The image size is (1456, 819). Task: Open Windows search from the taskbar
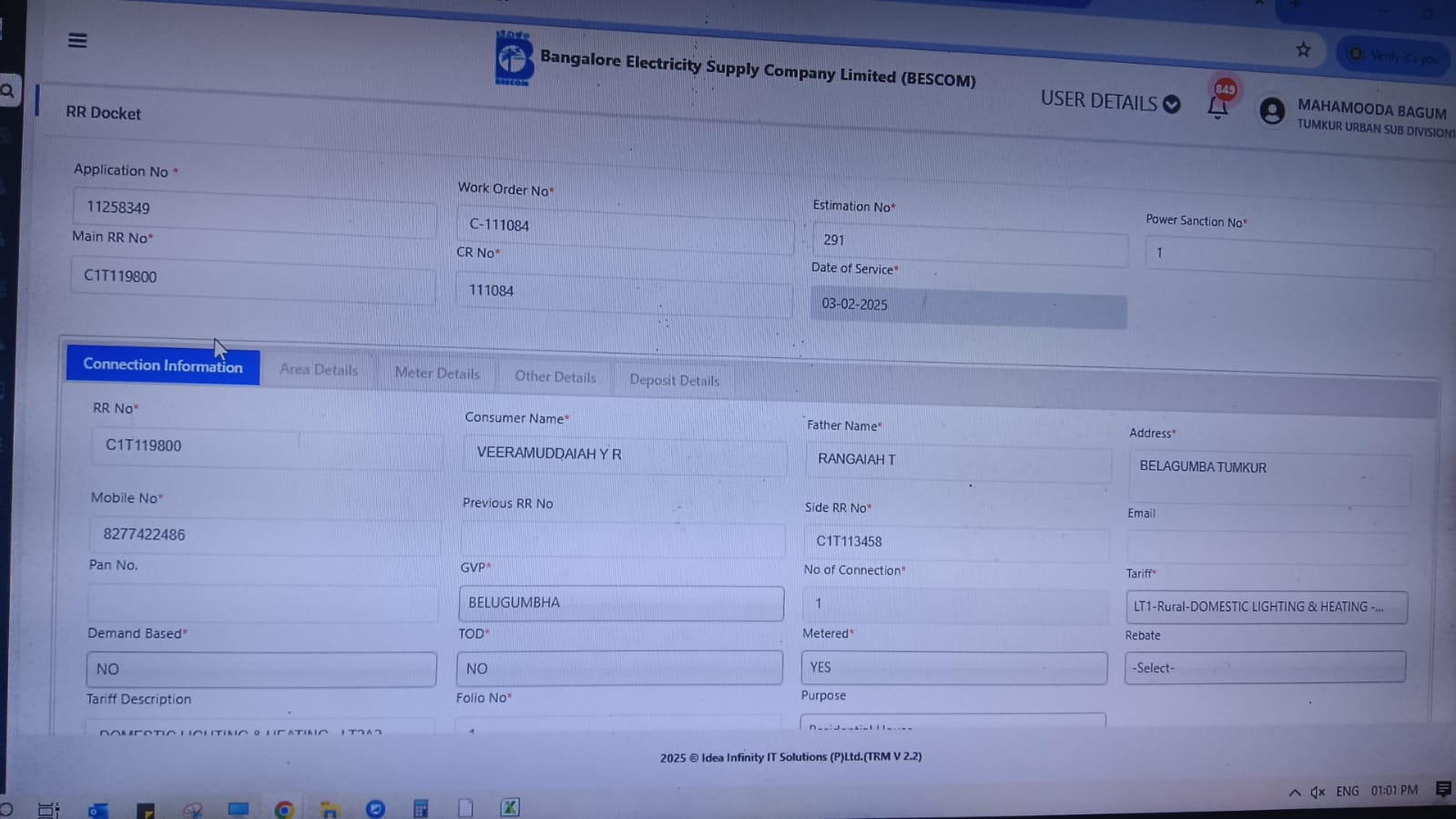(6, 809)
